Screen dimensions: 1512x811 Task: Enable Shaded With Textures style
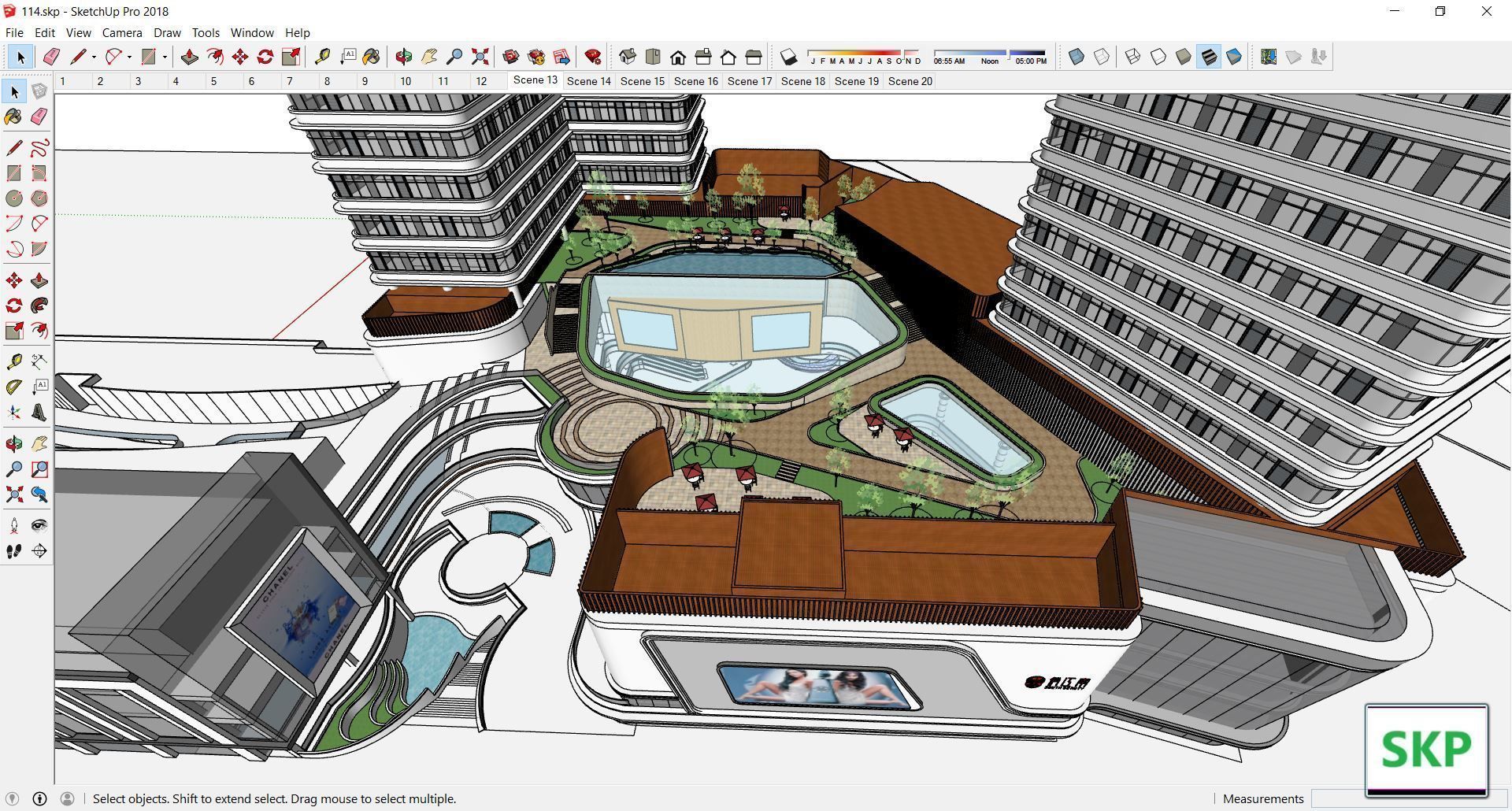pos(1209,57)
